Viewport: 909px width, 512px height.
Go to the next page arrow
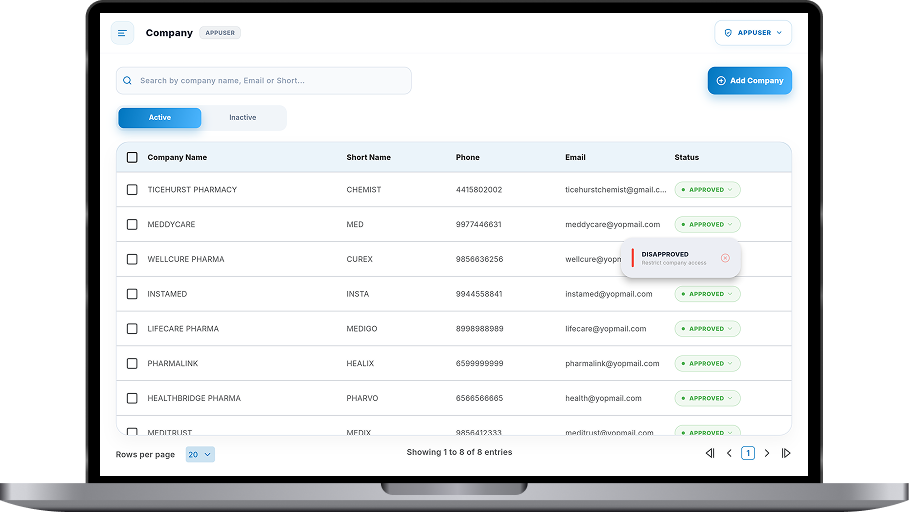click(x=767, y=453)
